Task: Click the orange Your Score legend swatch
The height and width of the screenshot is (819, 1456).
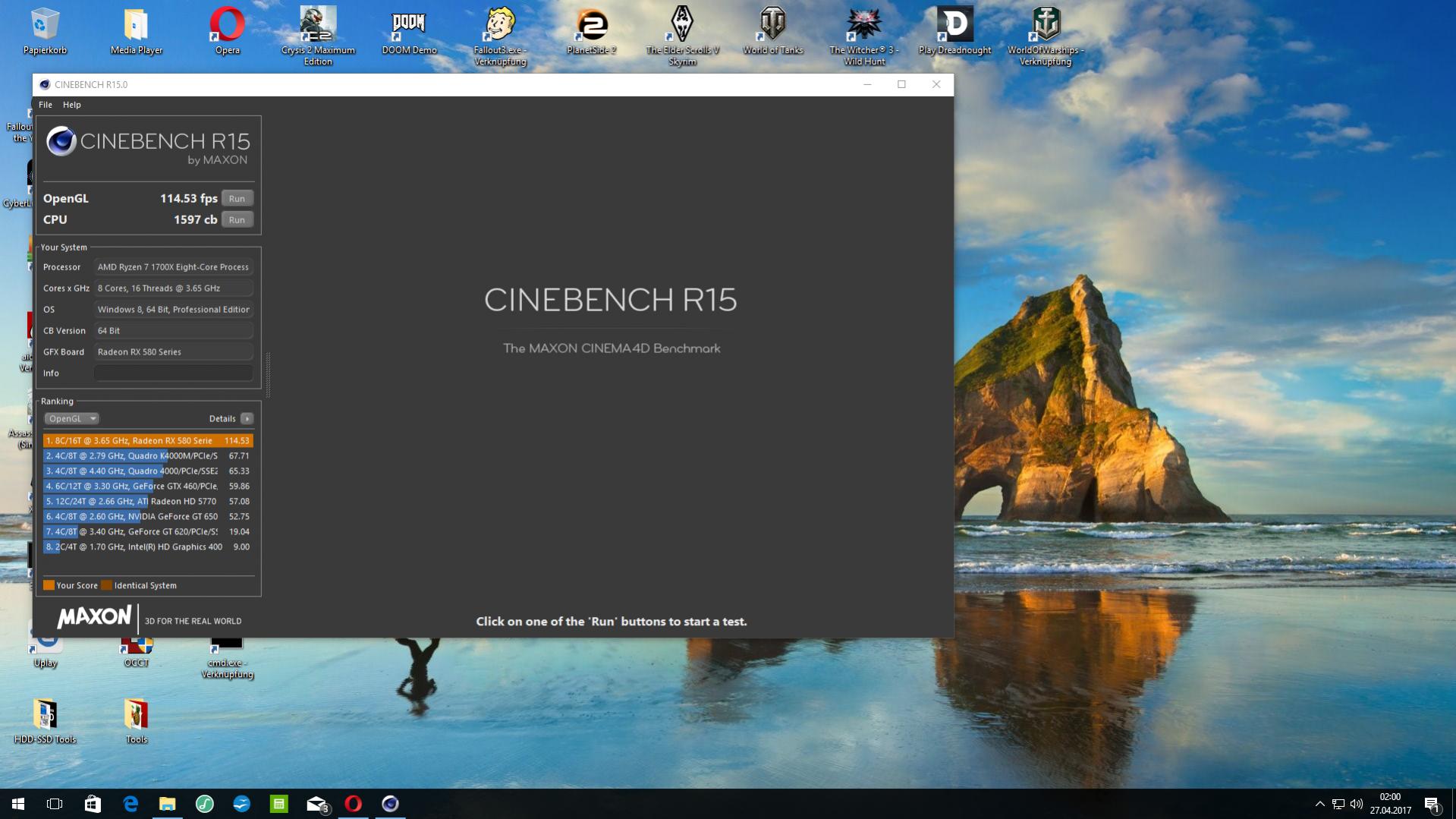Action: [x=49, y=585]
